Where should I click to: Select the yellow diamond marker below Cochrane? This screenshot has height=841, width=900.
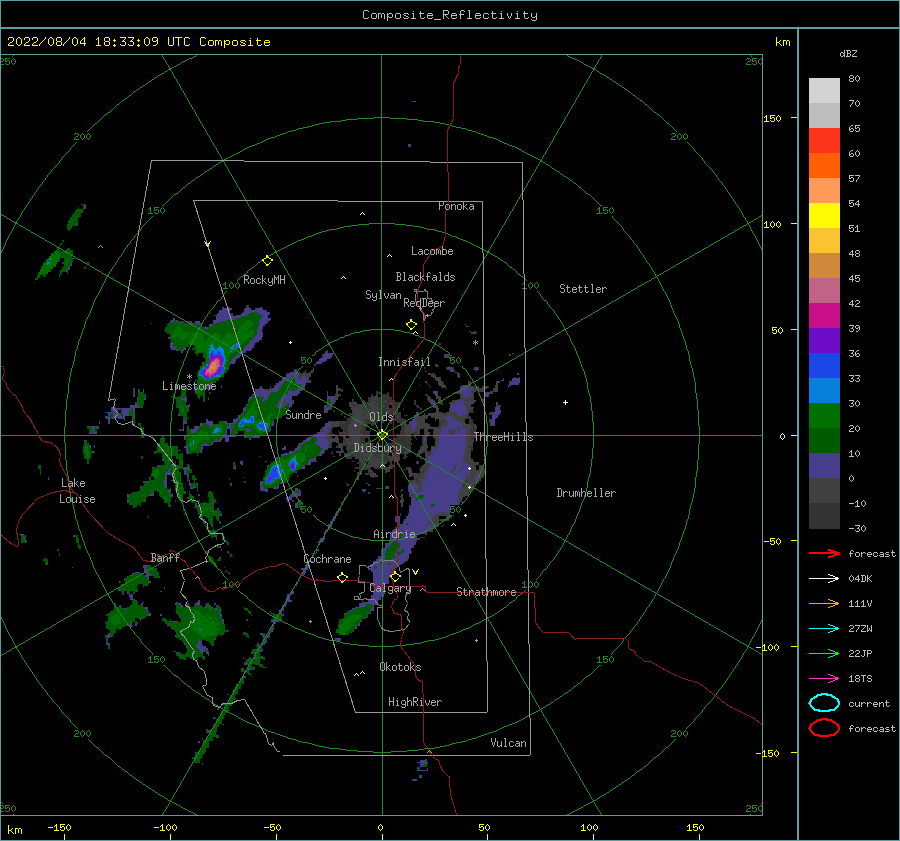click(343, 578)
